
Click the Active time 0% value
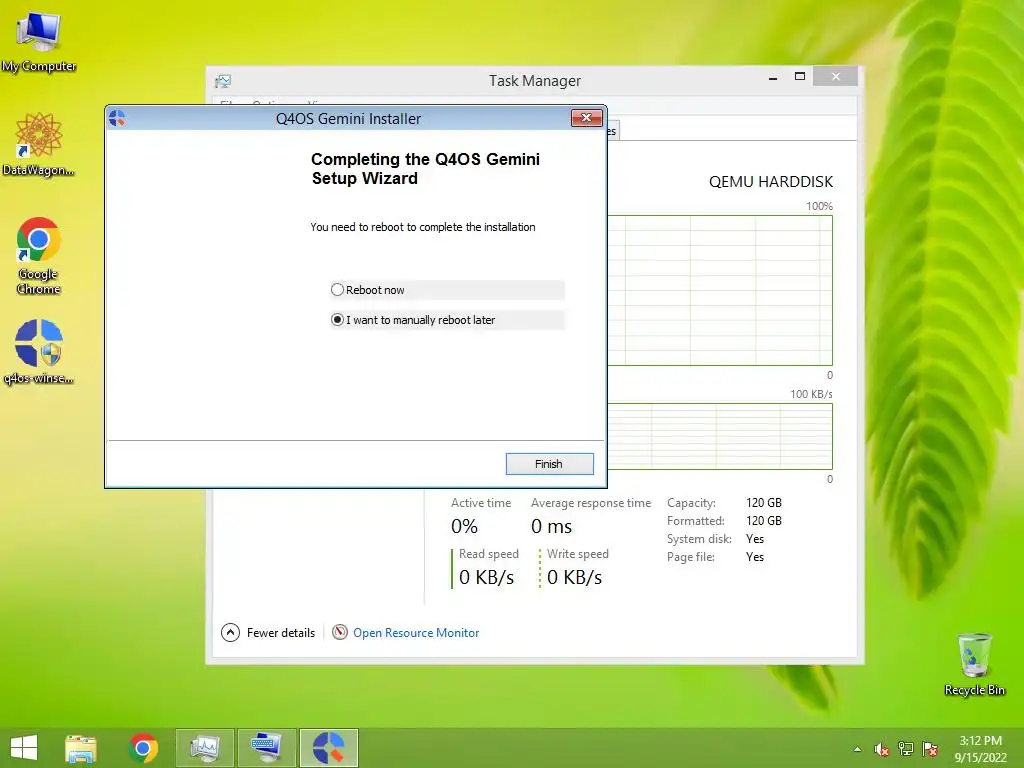pos(464,526)
